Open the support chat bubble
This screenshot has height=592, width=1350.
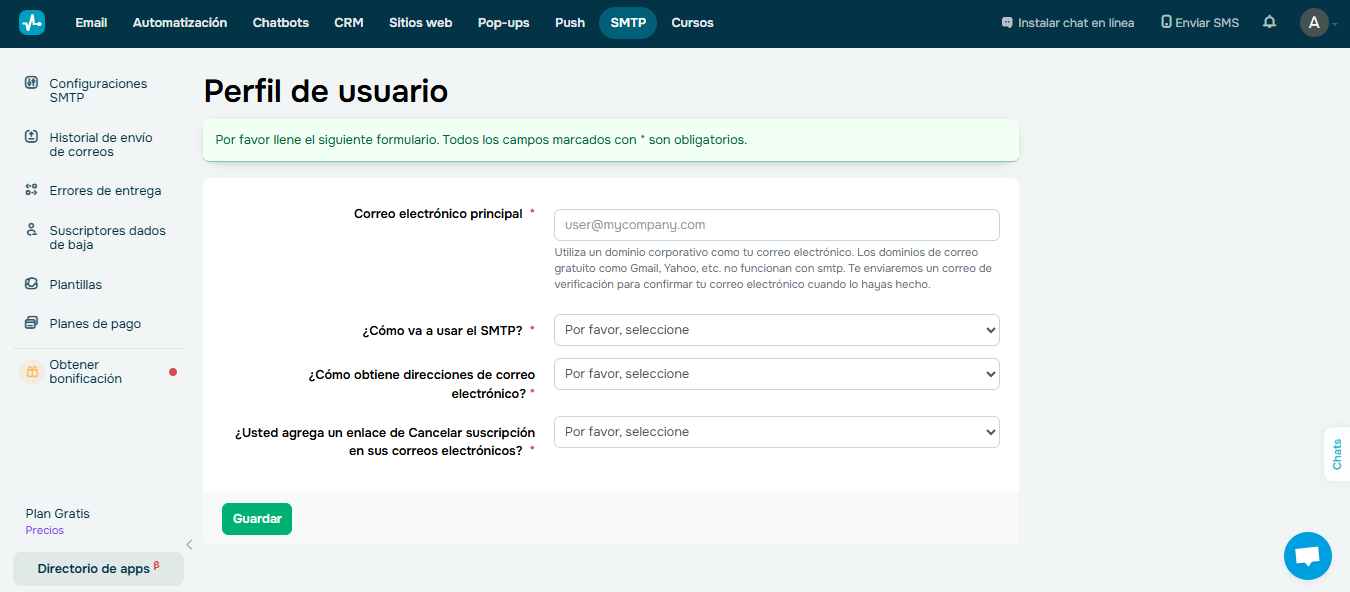click(x=1307, y=555)
